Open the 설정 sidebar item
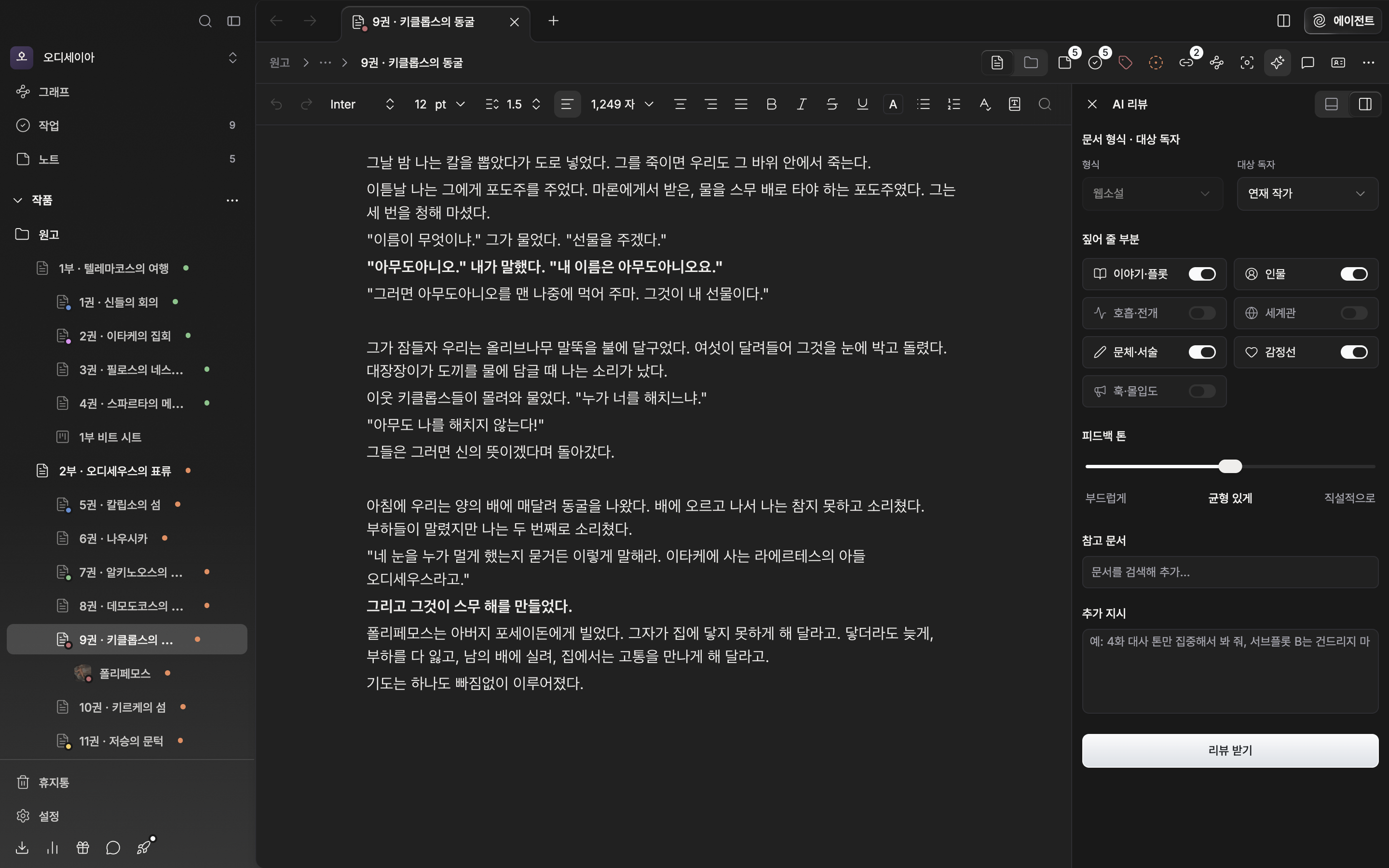 (126, 816)
